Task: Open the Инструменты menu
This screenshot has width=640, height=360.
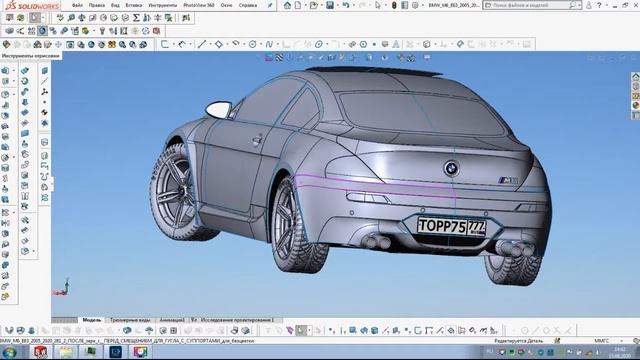Action: coord(162,5)
